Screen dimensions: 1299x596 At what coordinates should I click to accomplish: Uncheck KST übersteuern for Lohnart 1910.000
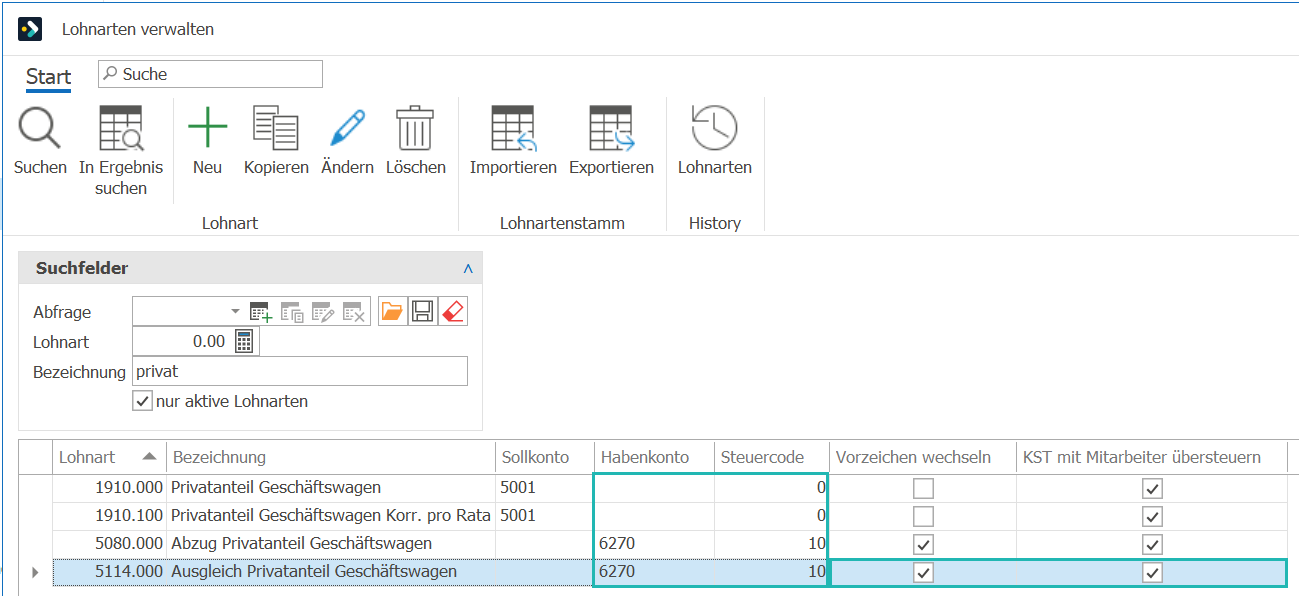point(1152,489)
